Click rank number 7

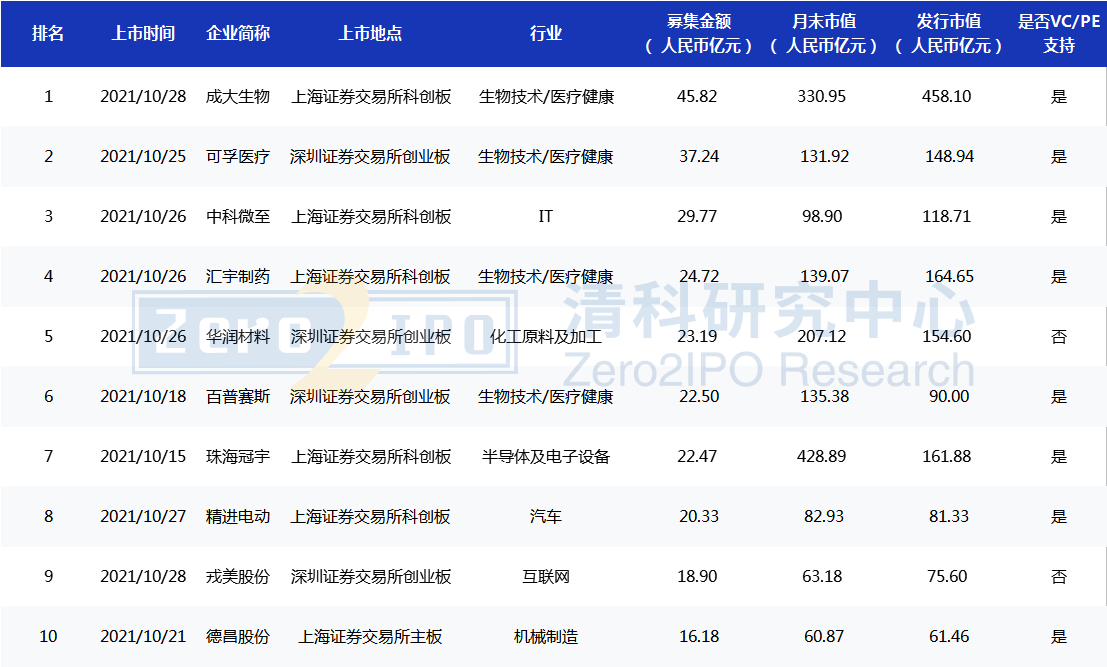click(48, 457)
